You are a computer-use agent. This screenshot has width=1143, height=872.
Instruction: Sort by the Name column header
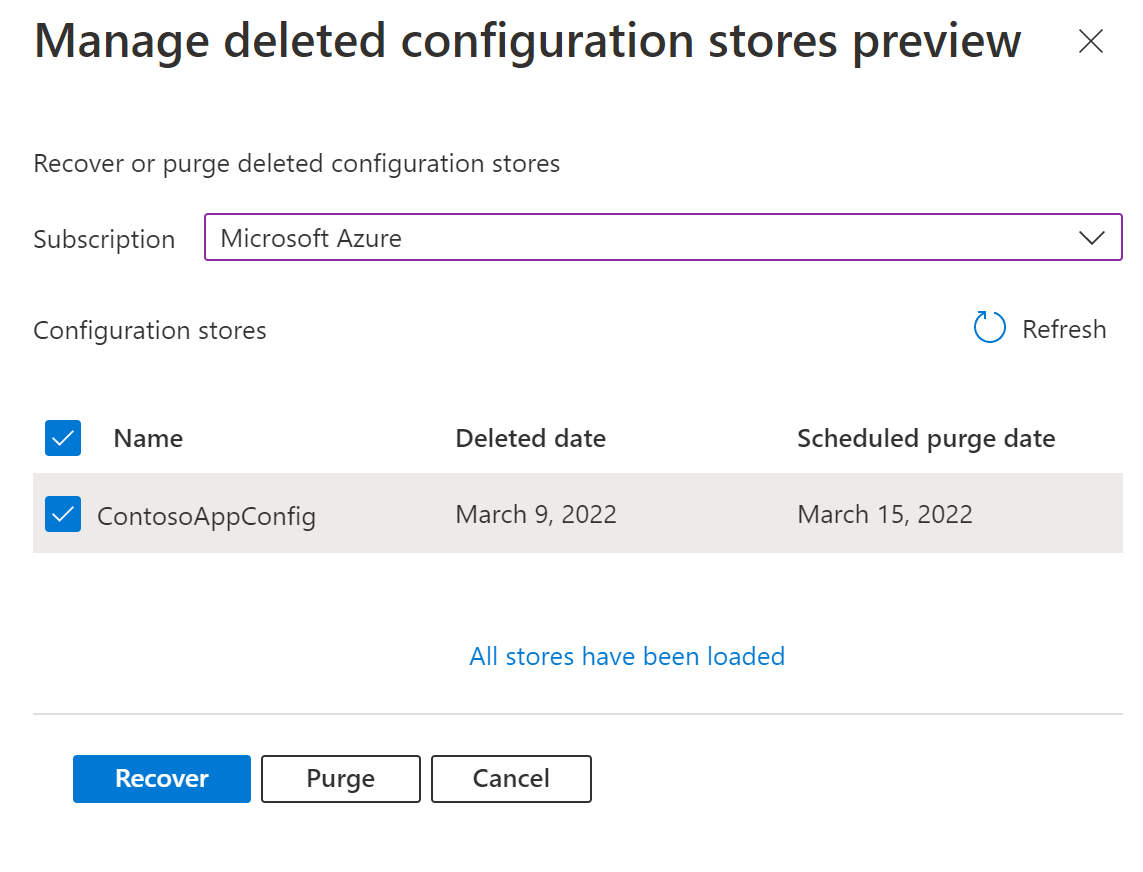click(x=148, y=438)
